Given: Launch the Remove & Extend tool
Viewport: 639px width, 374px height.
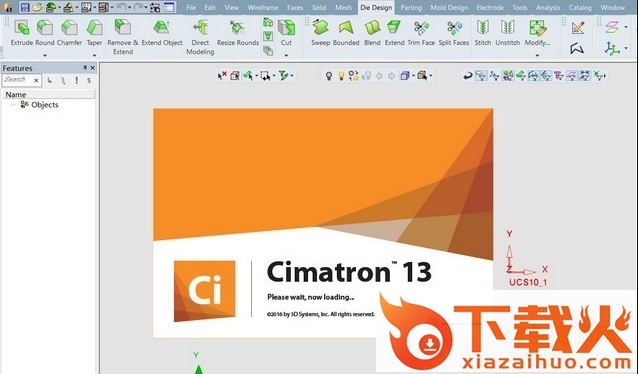Looking at the screenshot, I should pos(123,37).
